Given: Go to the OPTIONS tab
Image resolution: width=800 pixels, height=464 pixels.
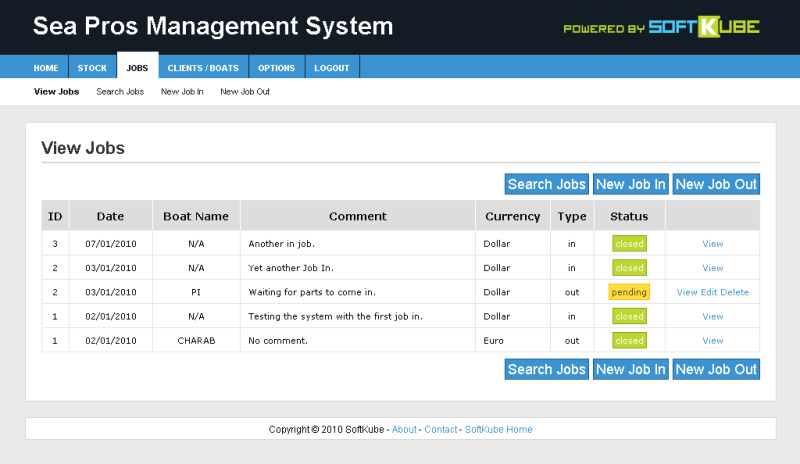Looking at the screenshot, I should [277, 68].
